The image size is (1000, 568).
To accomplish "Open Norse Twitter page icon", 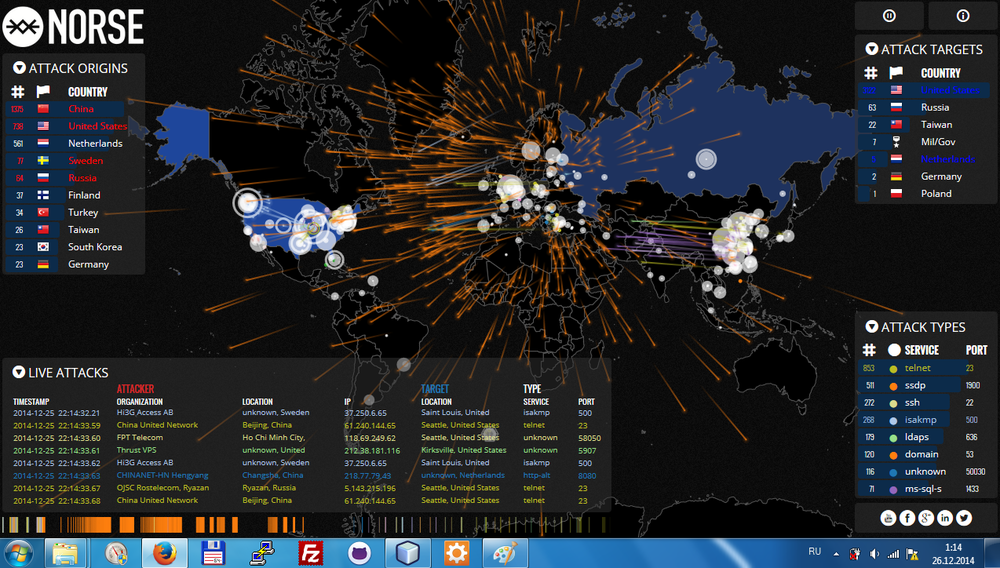I will click(964, 518).
